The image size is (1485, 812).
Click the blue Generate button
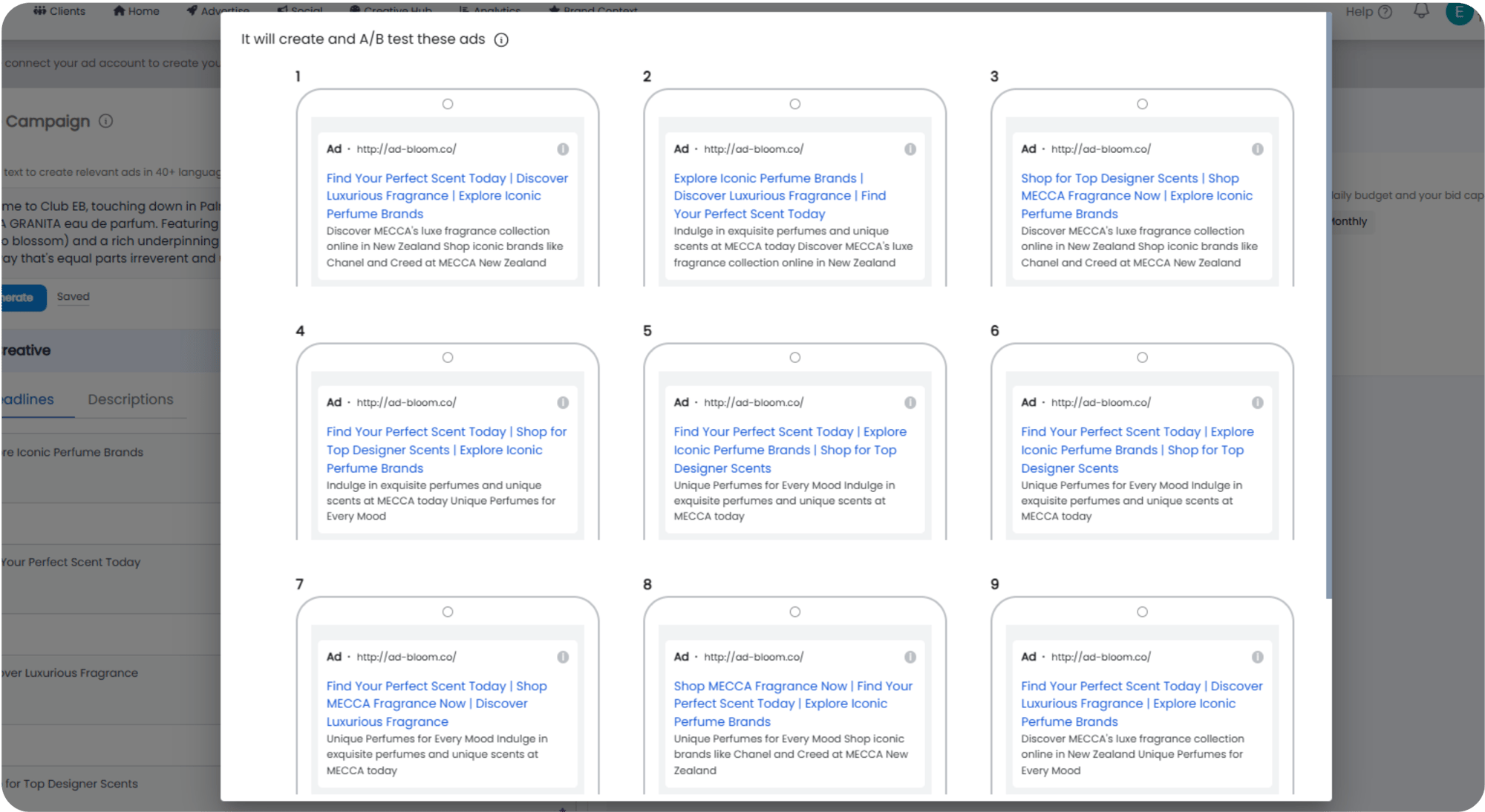coord(24,298)
